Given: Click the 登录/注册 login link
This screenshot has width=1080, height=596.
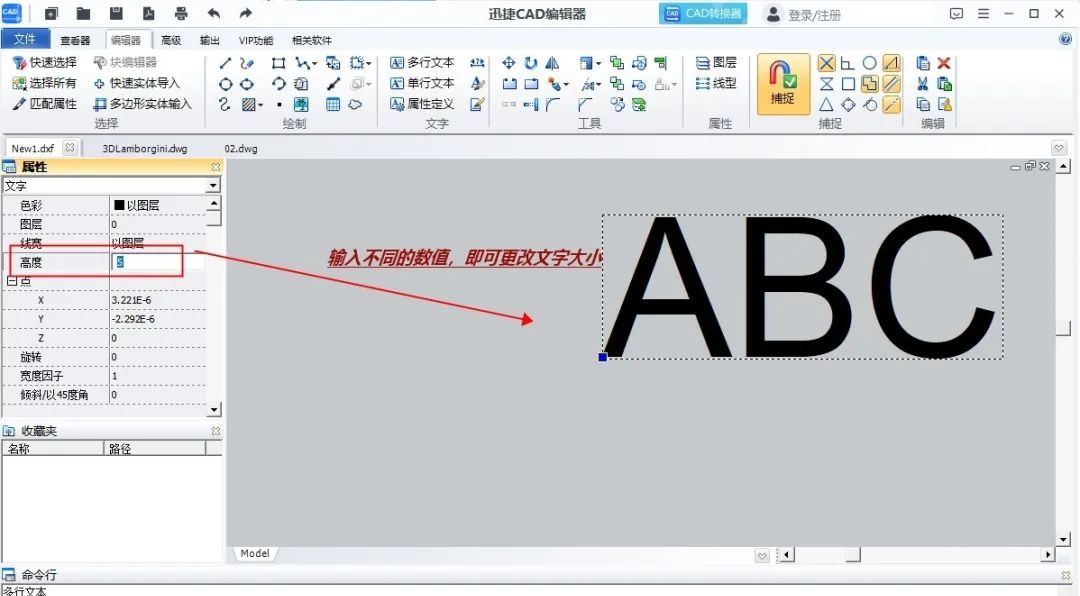Looking at the screenshot, I should 815,13.
